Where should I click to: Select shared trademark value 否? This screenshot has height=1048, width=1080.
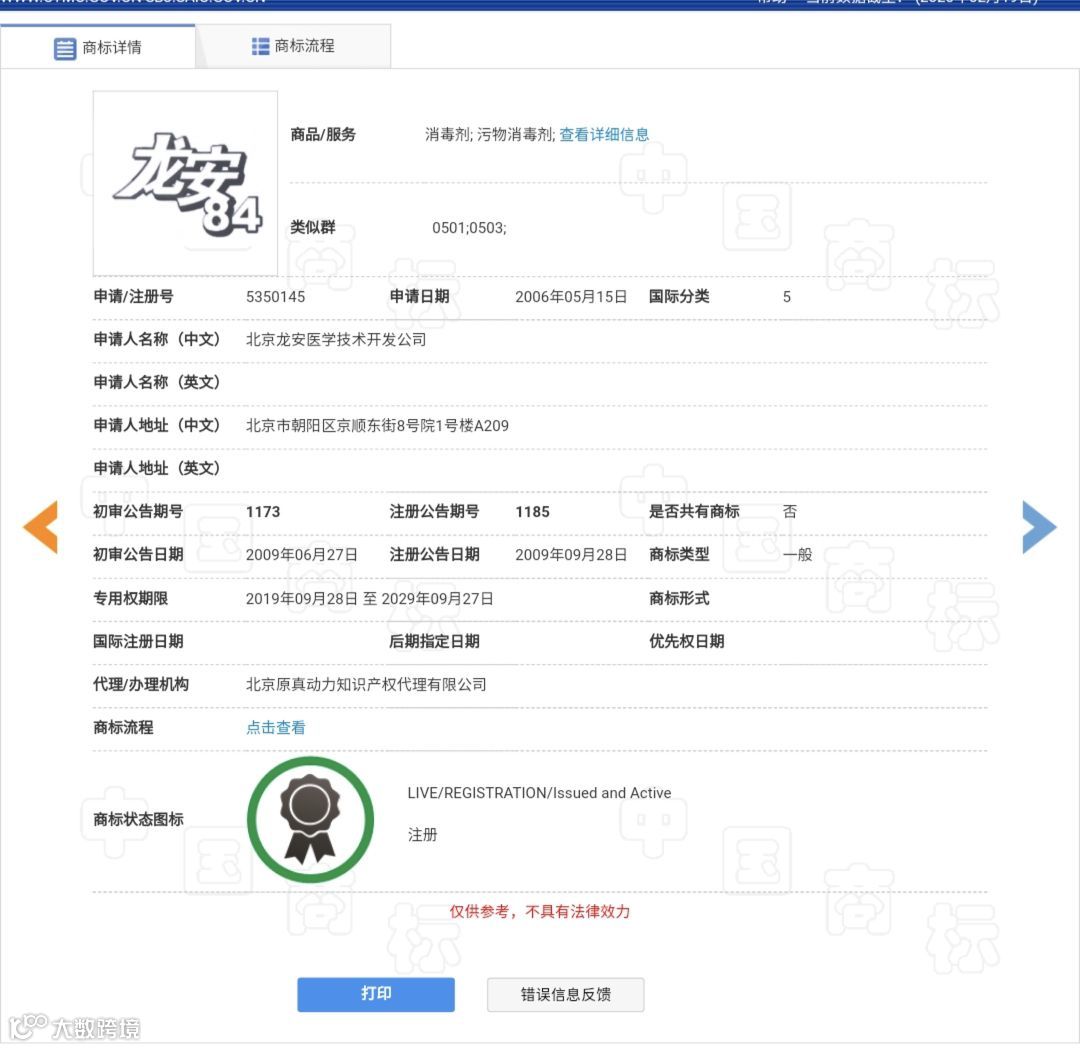789,512
